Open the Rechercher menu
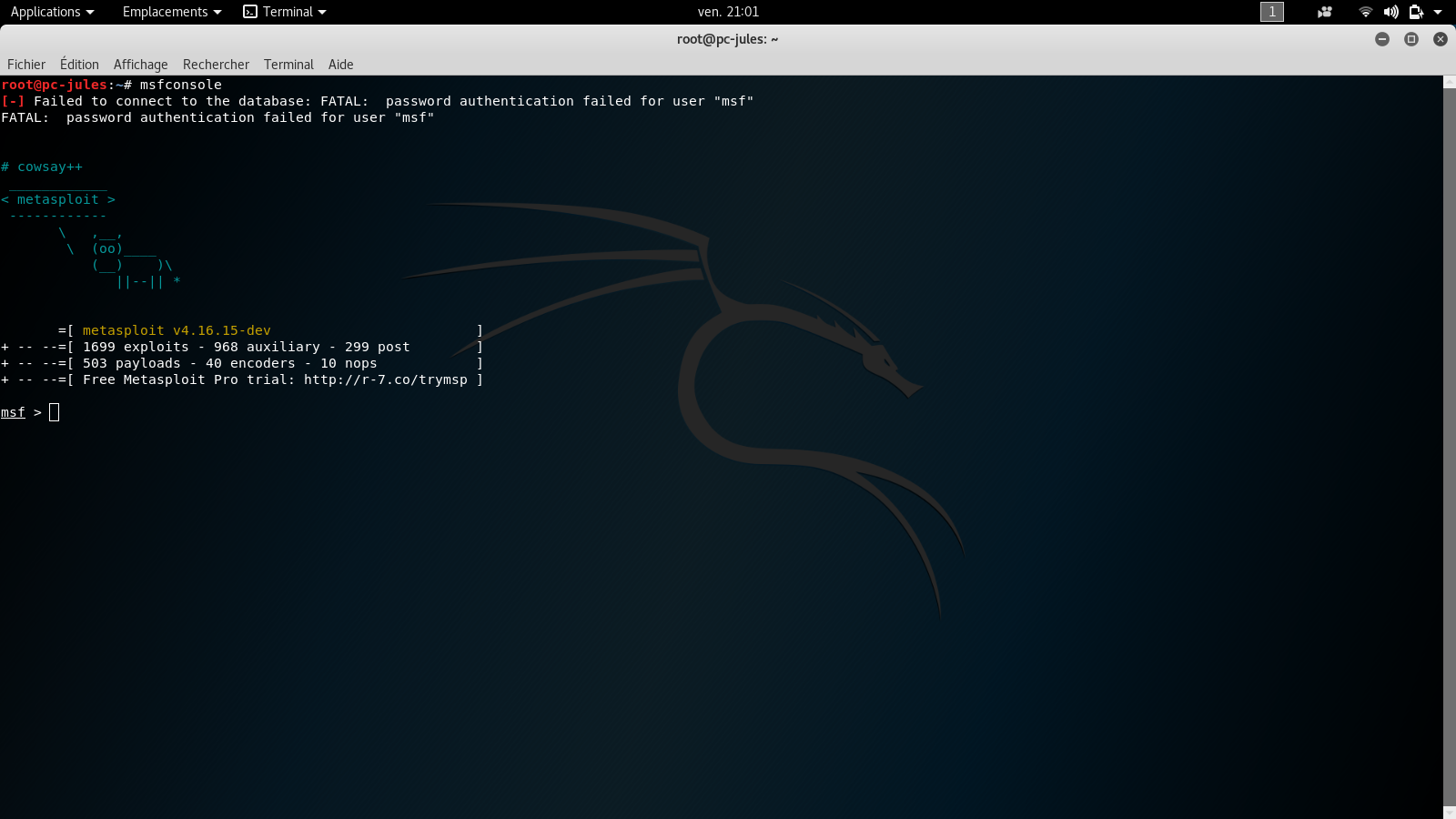The image size is (1456, 819). 215,64
